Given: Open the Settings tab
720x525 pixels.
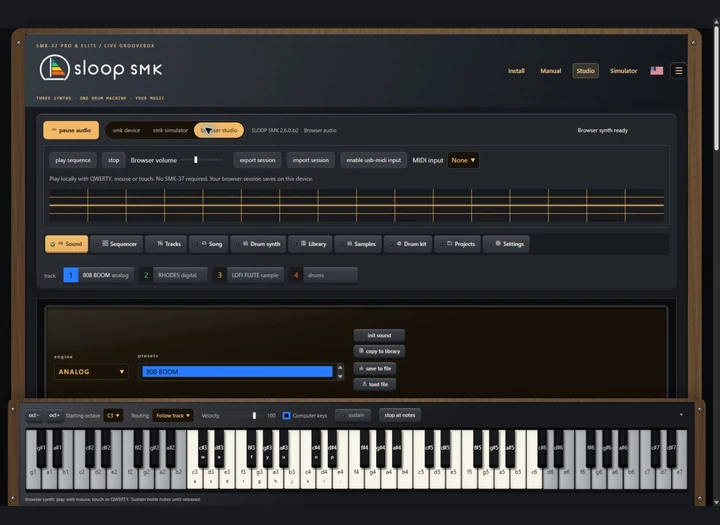Looking at the screenshot, I should pyautogui.click(x=506, y=244).
